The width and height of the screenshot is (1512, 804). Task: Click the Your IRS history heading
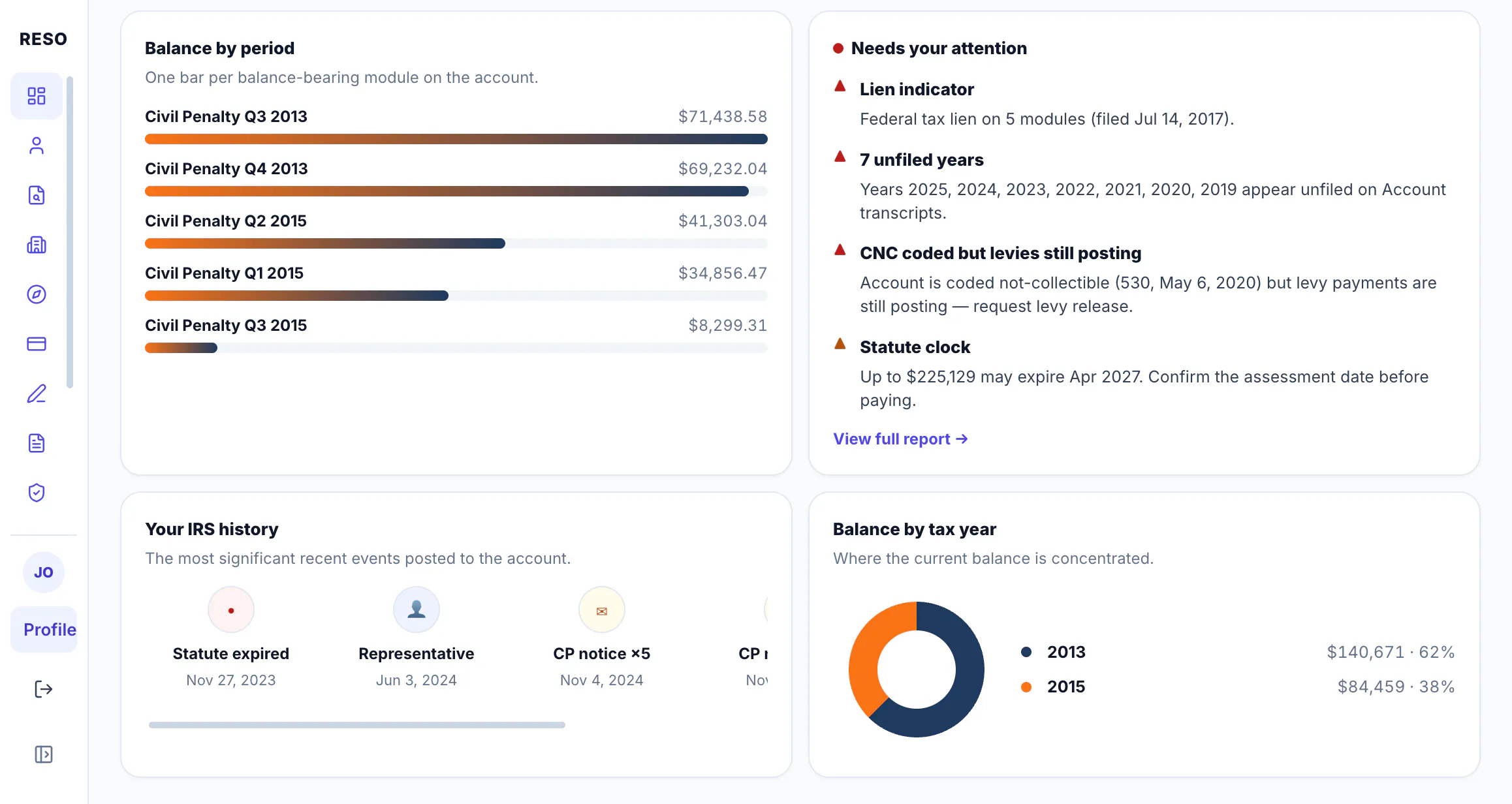[212, 529]
